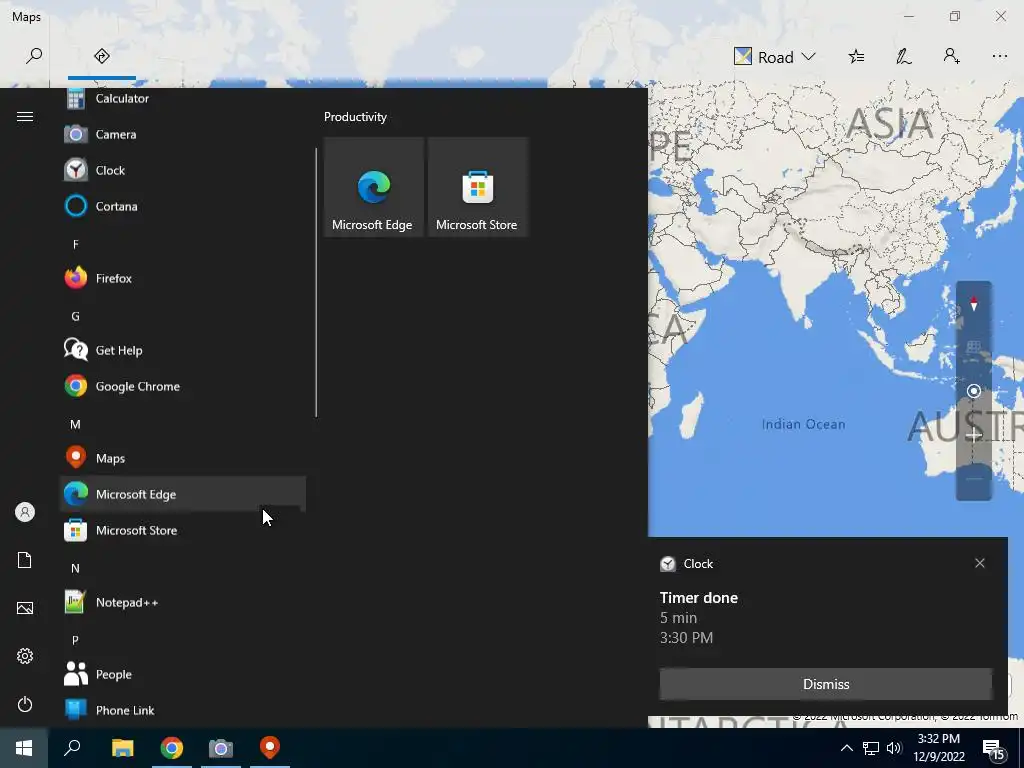Viewport: 1024px width, 768px height.
Task: Rotate map to north with compass
Action: 974,304
